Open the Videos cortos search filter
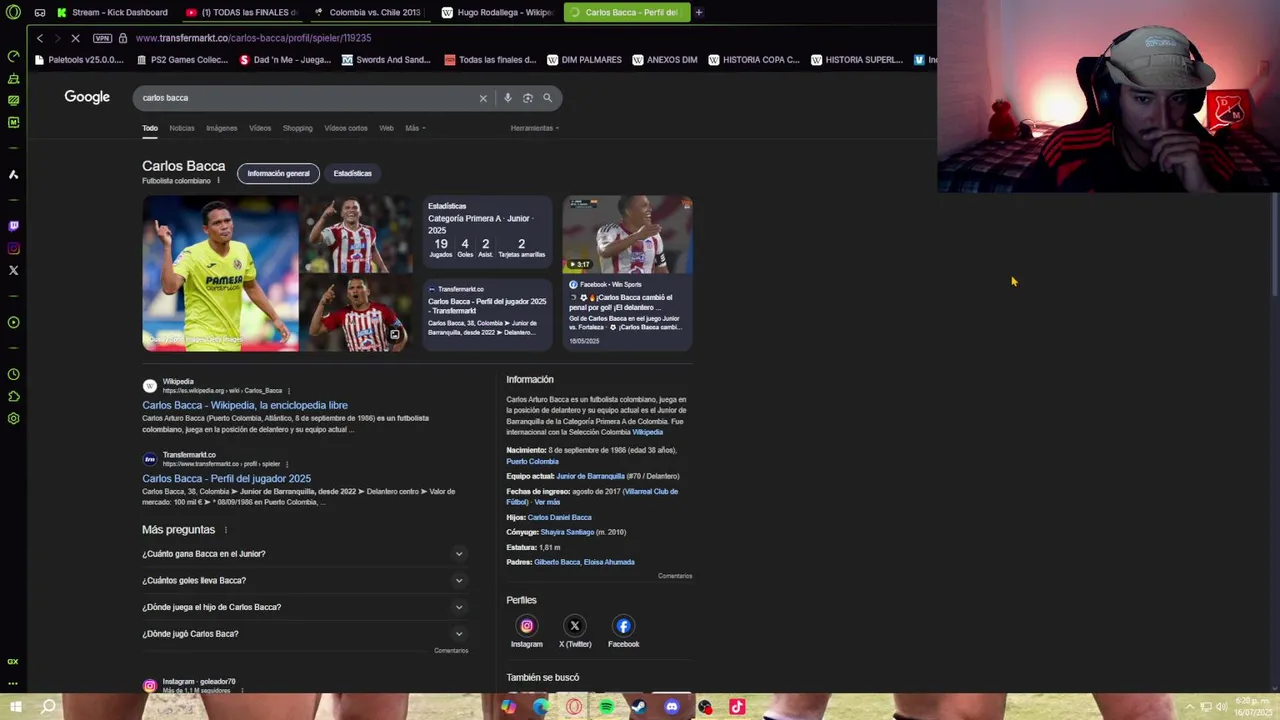Screen dimensions: 1280x720 tap(346, 128)
